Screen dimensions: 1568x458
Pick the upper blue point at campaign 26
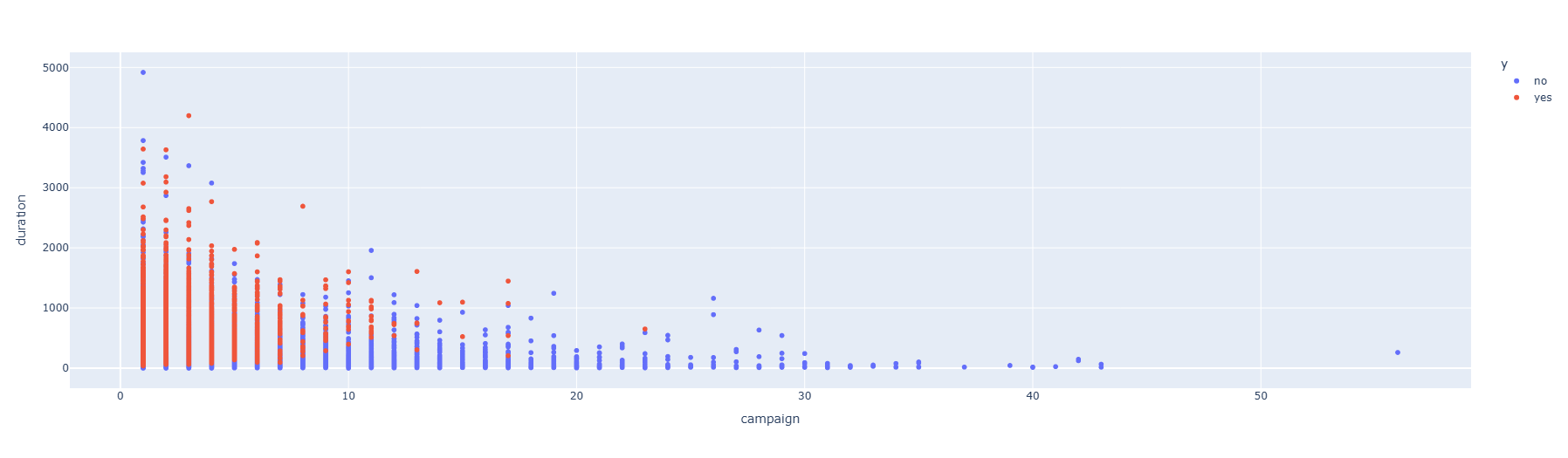pos(713,298)
